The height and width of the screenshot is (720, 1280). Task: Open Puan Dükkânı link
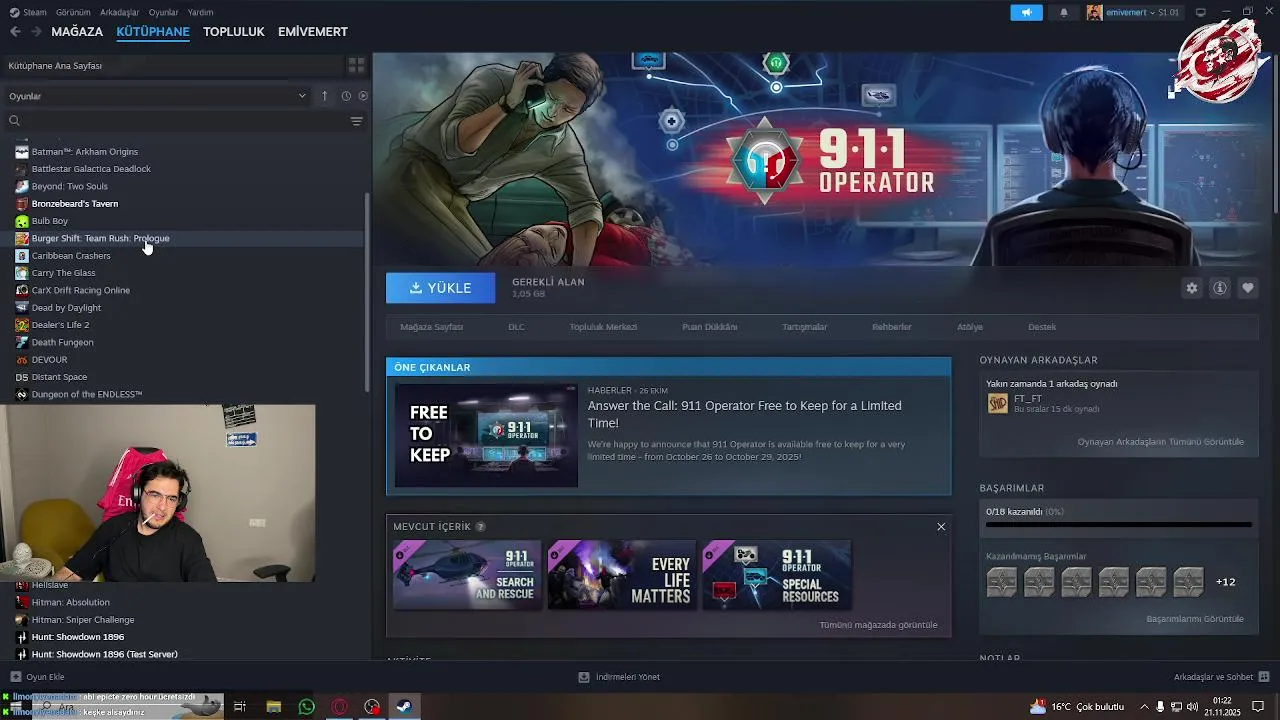tap(710, 327)
